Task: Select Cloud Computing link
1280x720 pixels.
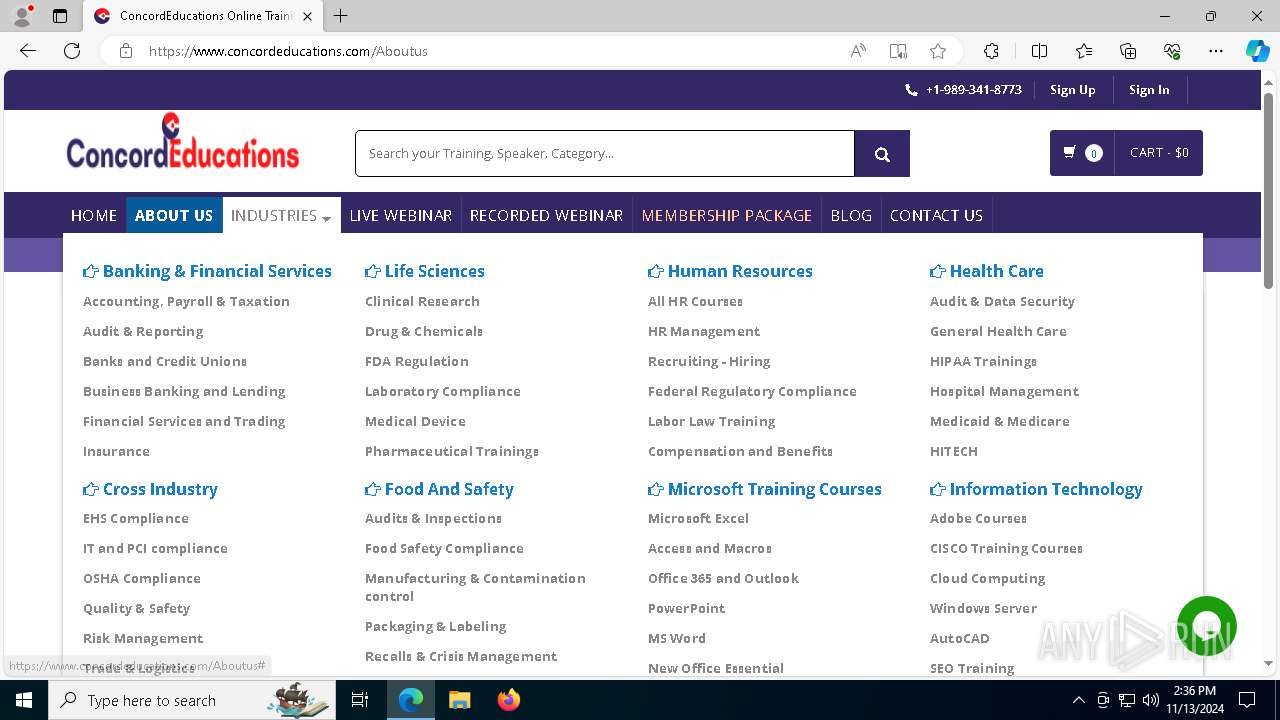Action: point(987,578)
